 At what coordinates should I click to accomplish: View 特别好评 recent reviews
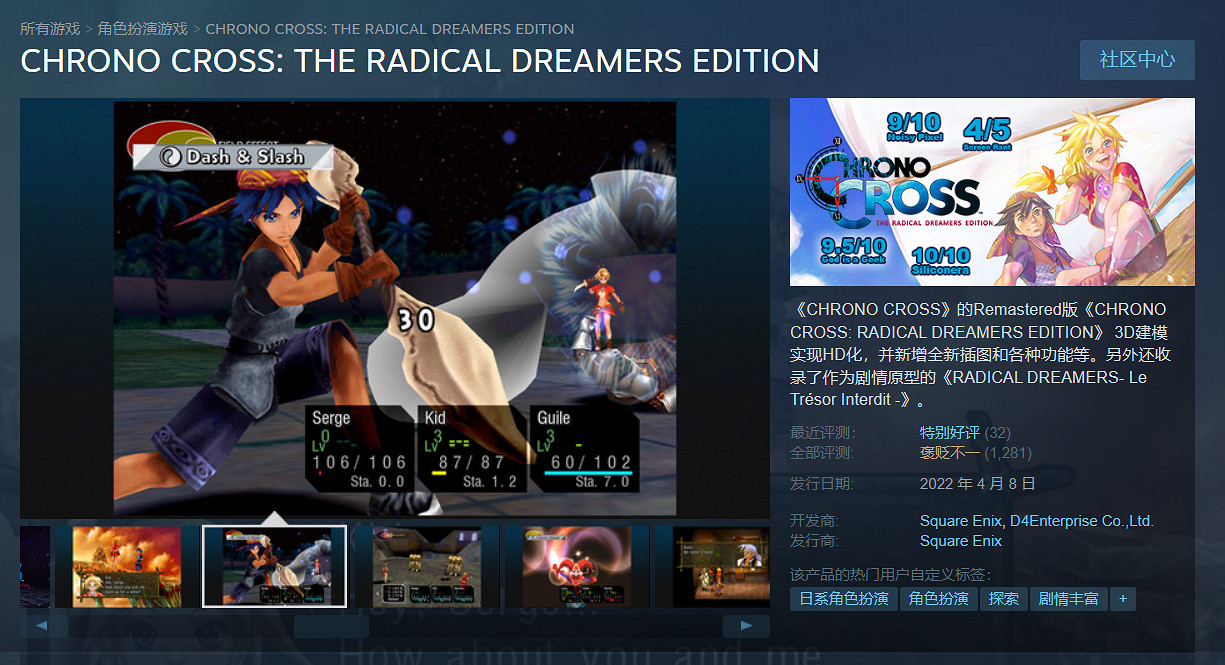pyautogui.click(x=950, y=433)
